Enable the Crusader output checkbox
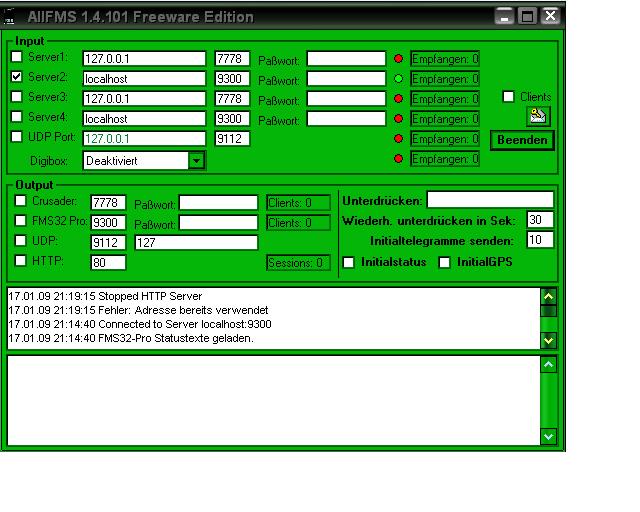This screenshot has width=640, height=512. (x=21, y=201)
